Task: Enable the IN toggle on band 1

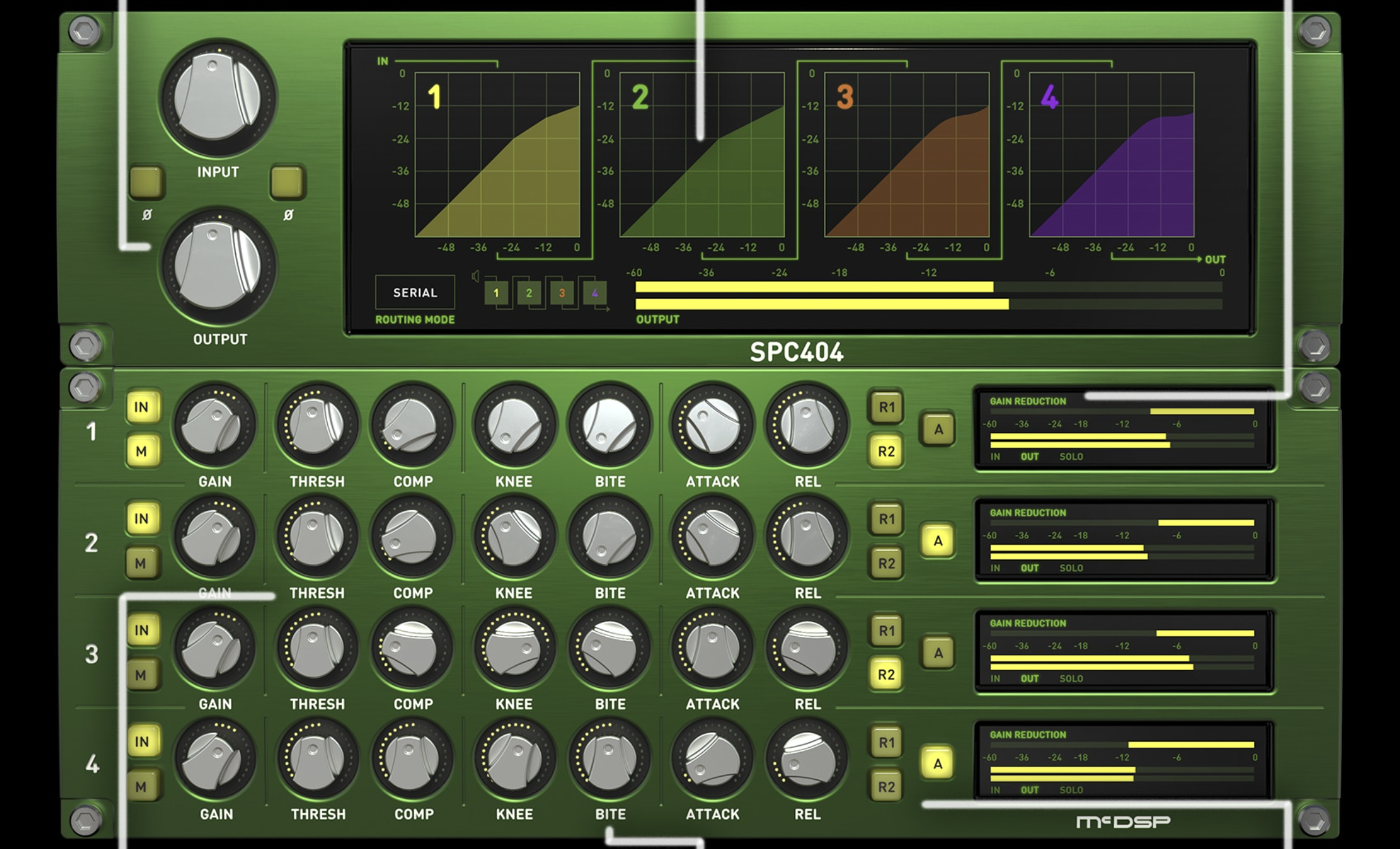Action: pyautogui.click(x=143, y=407)
